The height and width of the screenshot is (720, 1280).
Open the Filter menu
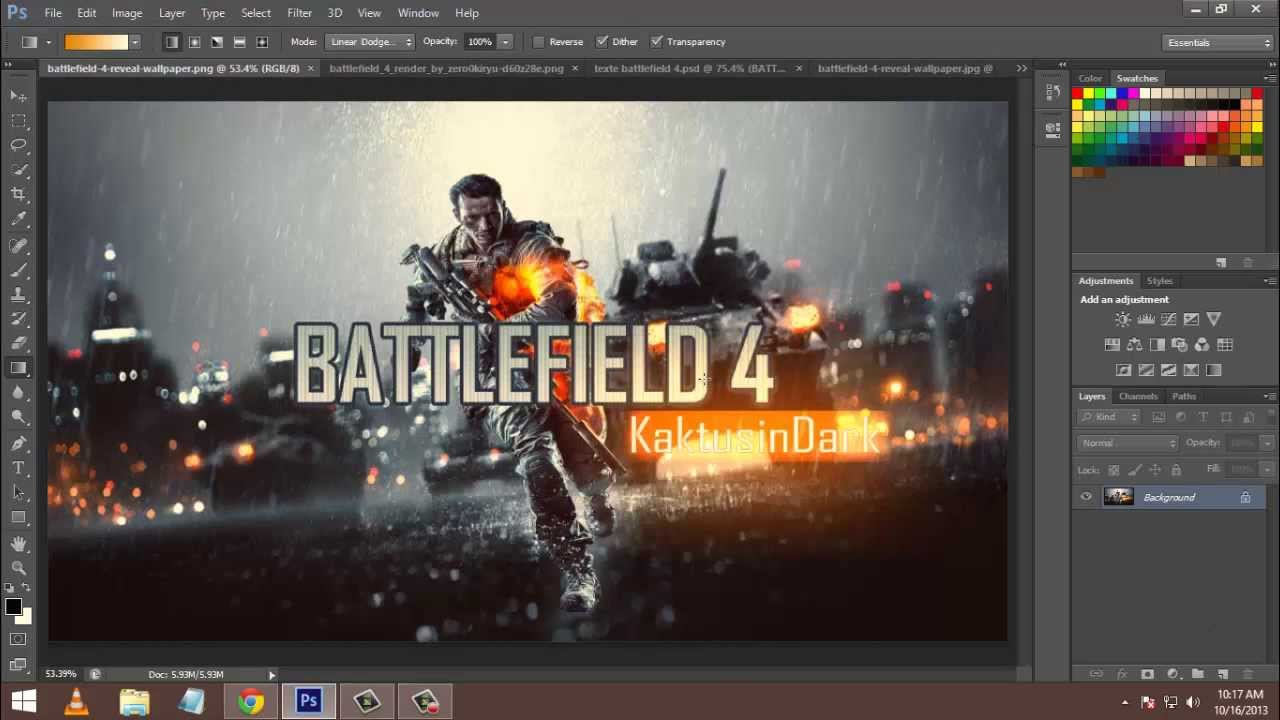[x=300, y=13]
